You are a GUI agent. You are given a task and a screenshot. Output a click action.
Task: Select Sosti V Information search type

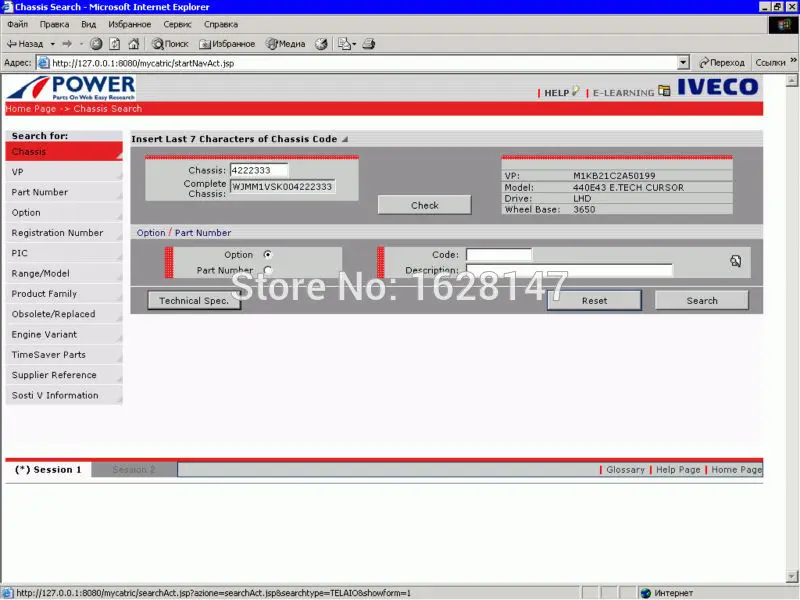coord(64,395)
